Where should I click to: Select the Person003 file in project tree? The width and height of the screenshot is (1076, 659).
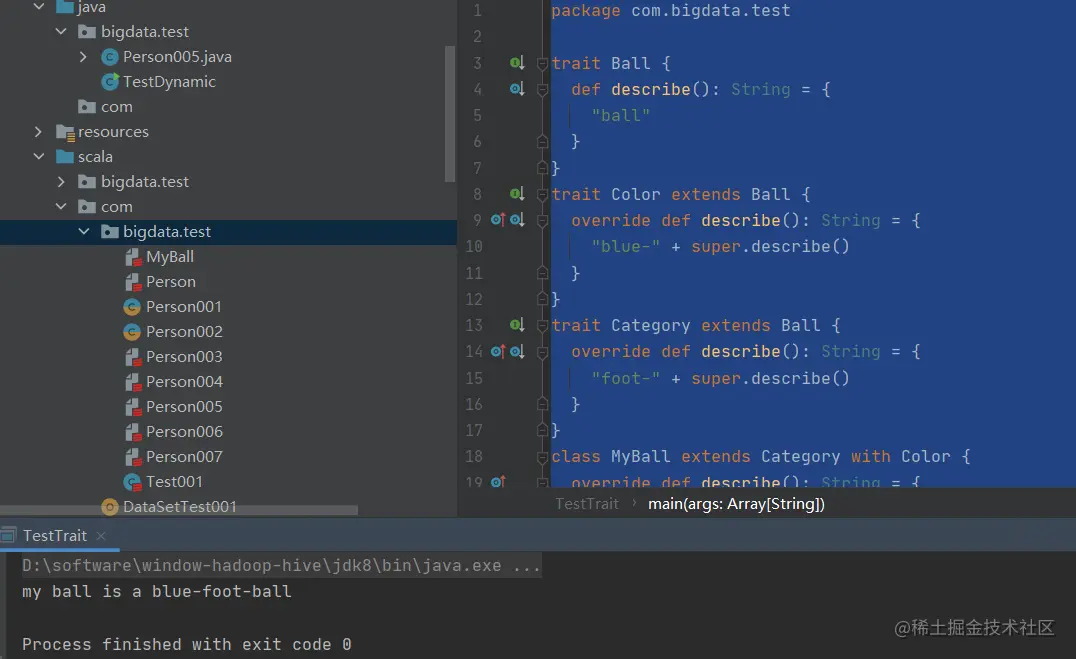click(x=184, y=357)
